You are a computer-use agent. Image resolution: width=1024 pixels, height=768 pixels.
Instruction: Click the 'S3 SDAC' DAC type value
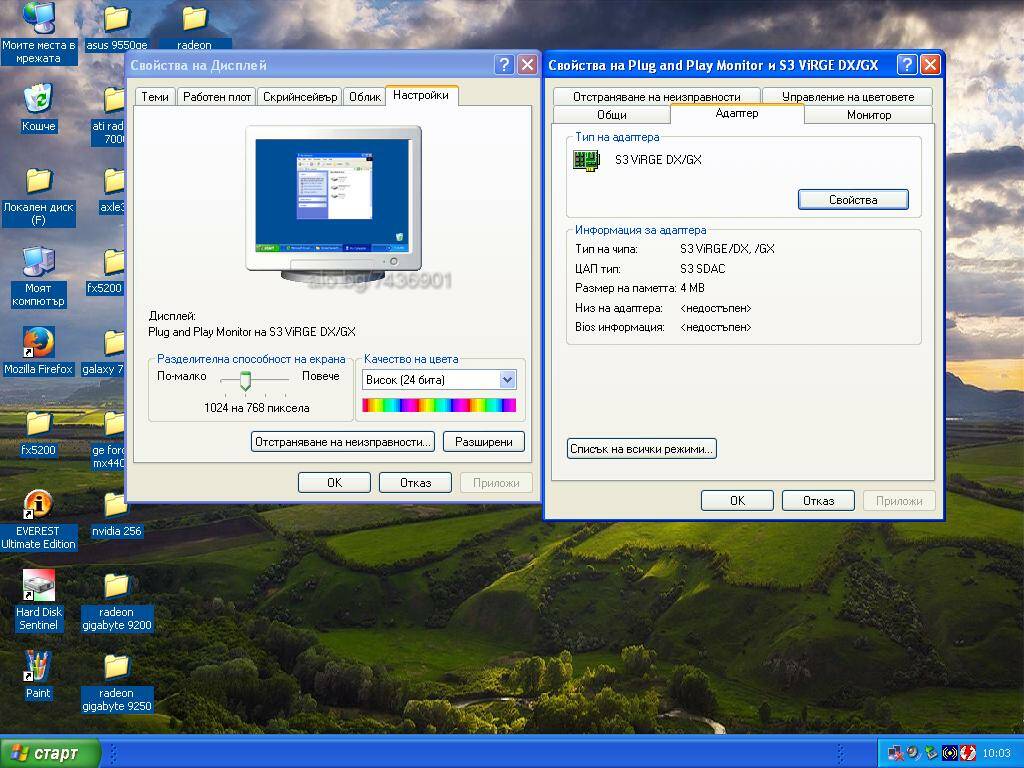(x=703, y=269)
